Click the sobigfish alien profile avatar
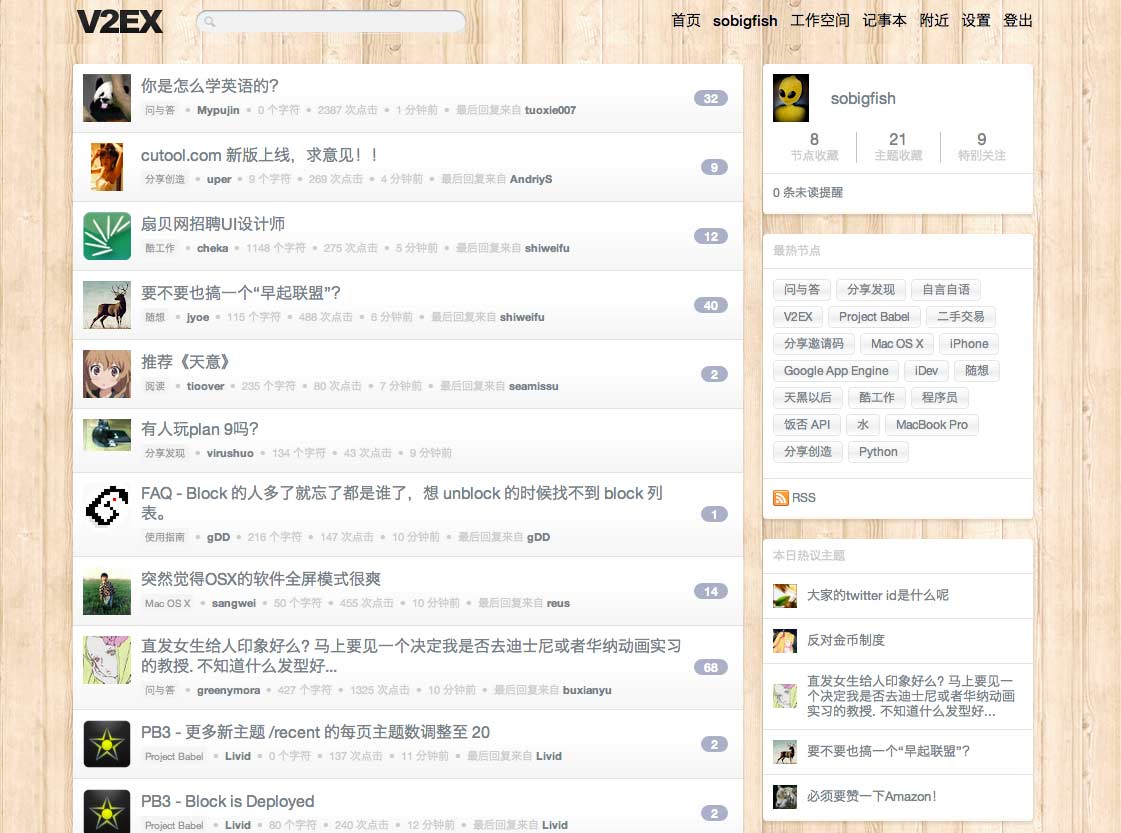The width and height of the screenshot is (1121, 833). click(791, 98)
